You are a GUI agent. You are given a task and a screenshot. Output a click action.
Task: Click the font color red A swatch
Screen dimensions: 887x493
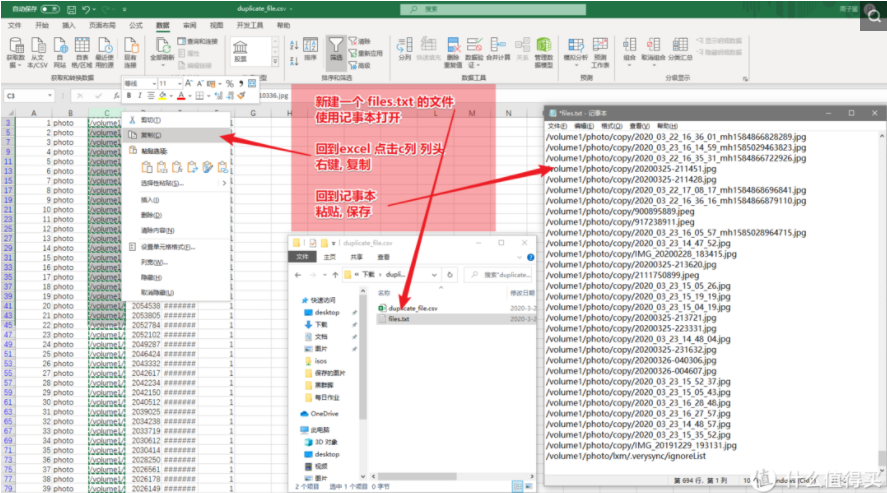(x=181, y=96)
